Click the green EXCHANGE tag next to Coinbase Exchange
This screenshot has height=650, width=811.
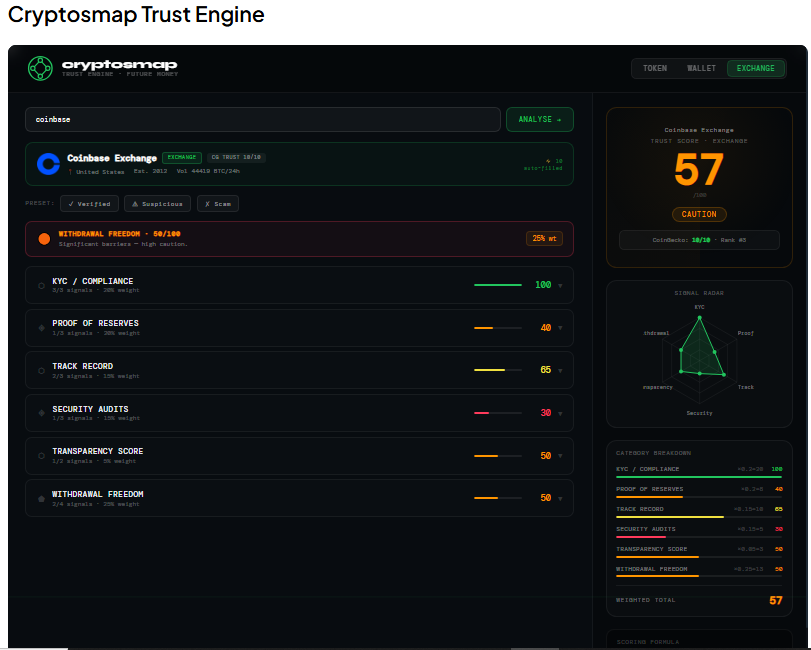(182, 157)
